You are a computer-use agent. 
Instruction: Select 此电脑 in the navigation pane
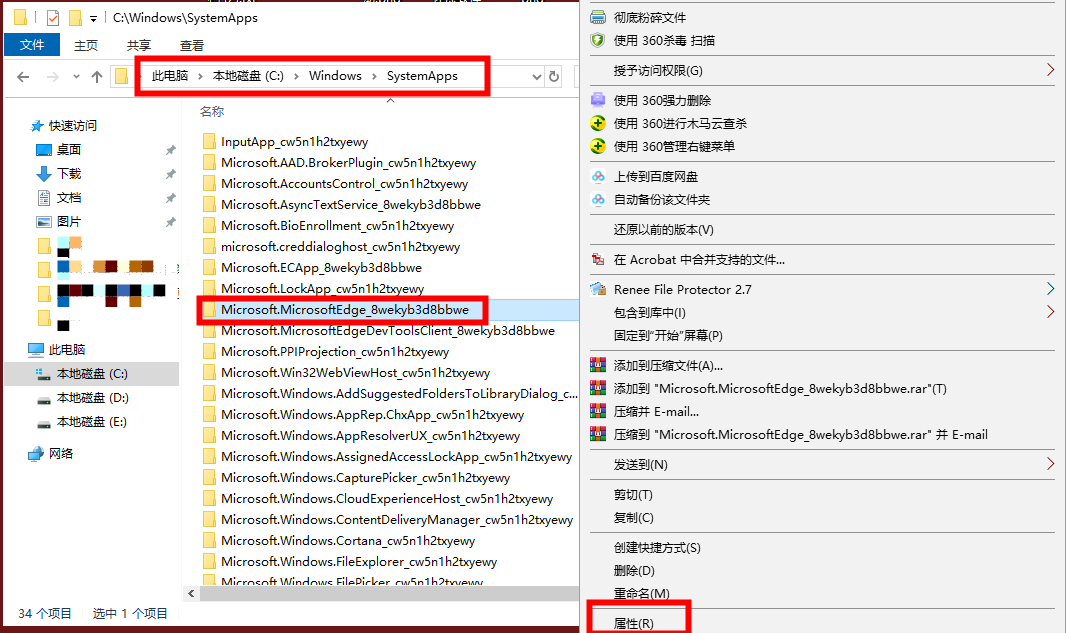(67, 349)
